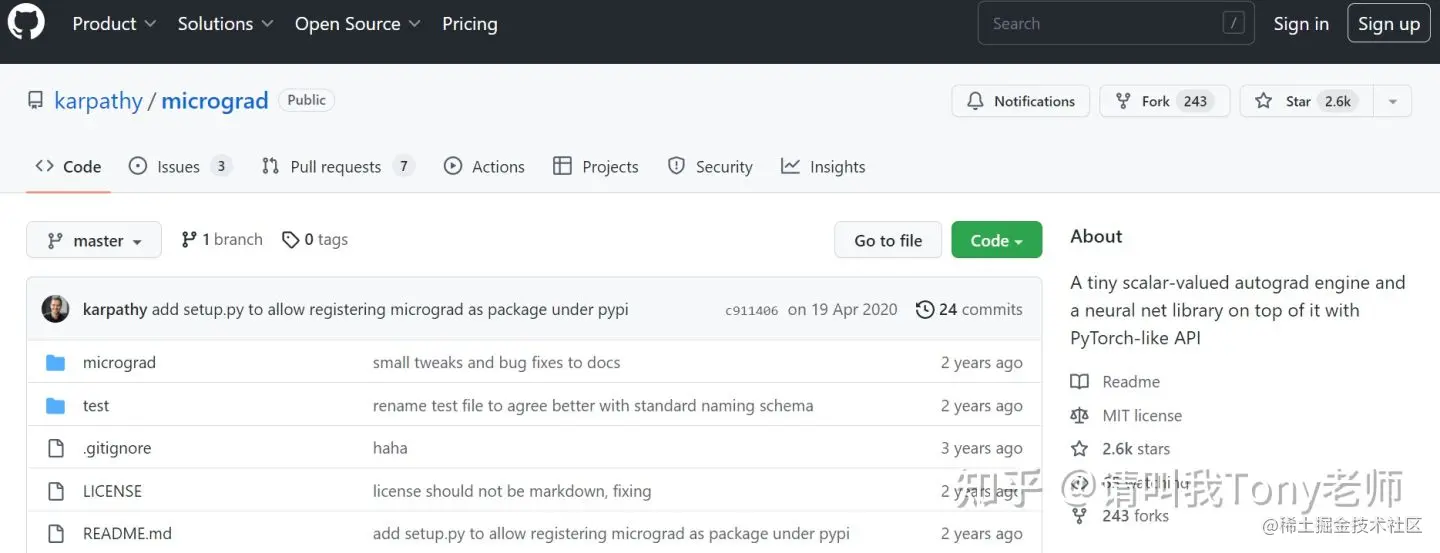Toggle Notifications for this repo
This screenshot has width=1440, height=553.
[x=1020, y=101]
